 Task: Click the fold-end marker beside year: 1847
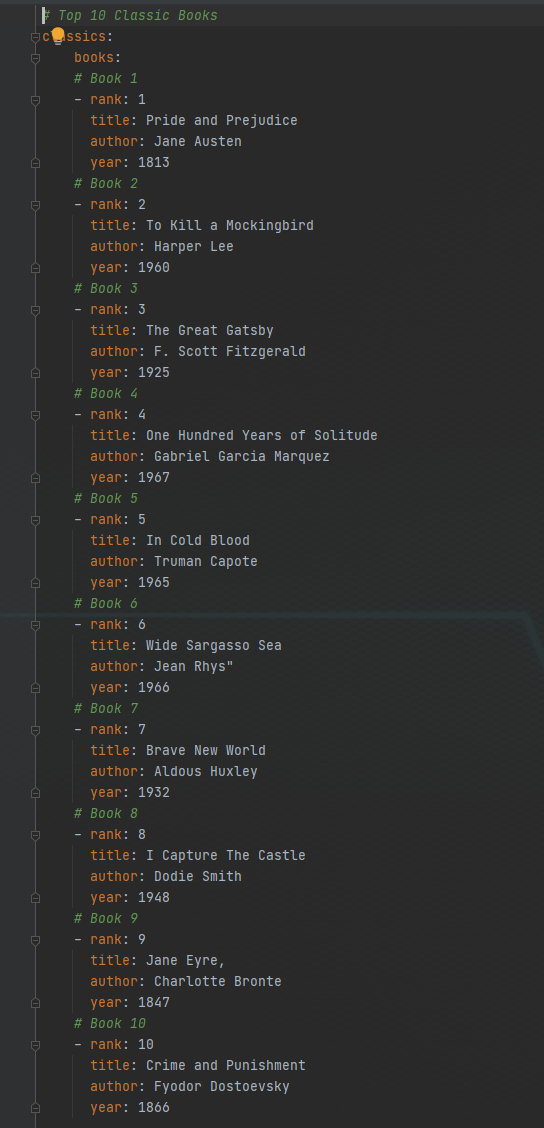point(35,1004)
